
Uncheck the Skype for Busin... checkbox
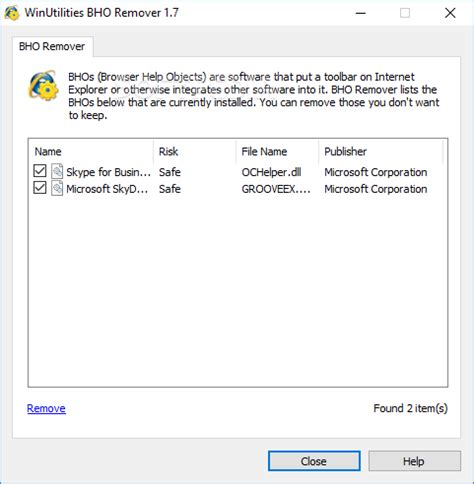[x=40, y=171]
